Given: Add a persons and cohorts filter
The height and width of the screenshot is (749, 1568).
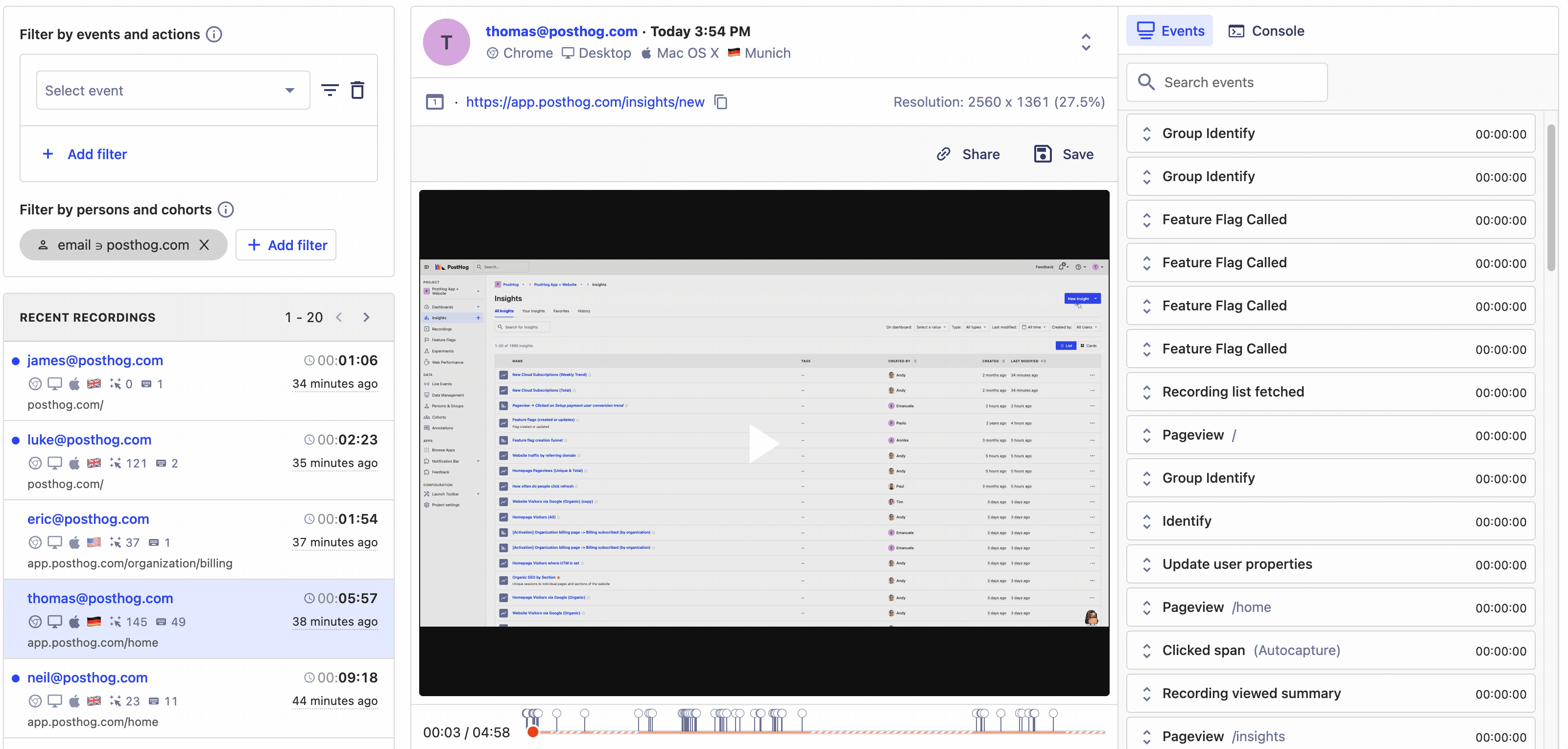Looking at the screenshot, I should tap(286, 245).
